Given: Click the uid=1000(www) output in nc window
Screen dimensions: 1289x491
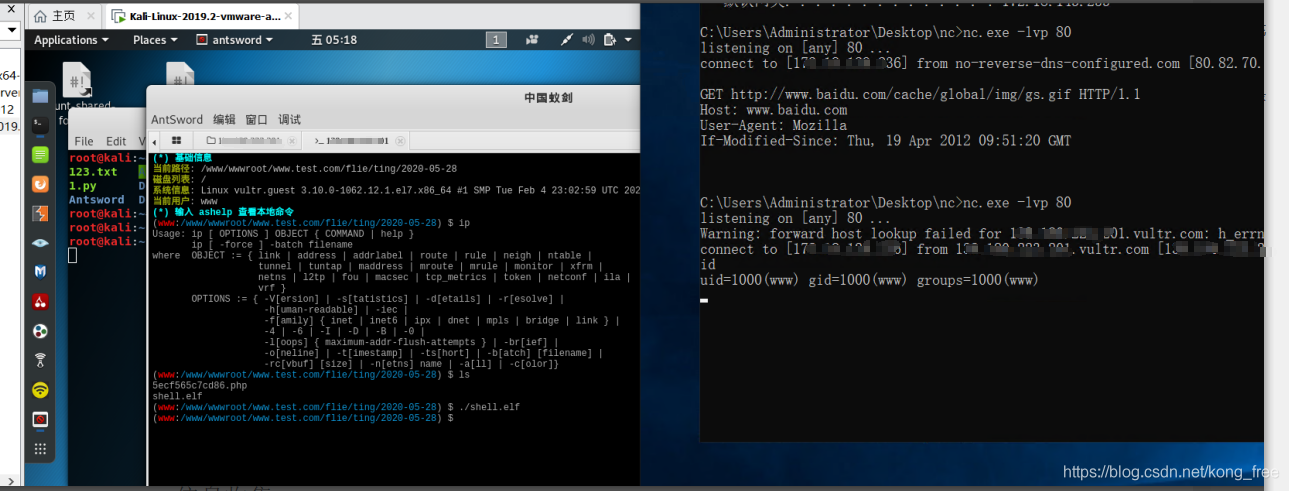Looking at the screenshot, I should click(x=869, y=280).
